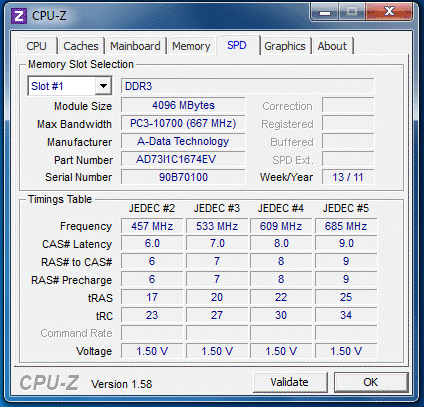Minimize the CPU-Z window
Screen dimensions: 424x407
click(325, 13)
